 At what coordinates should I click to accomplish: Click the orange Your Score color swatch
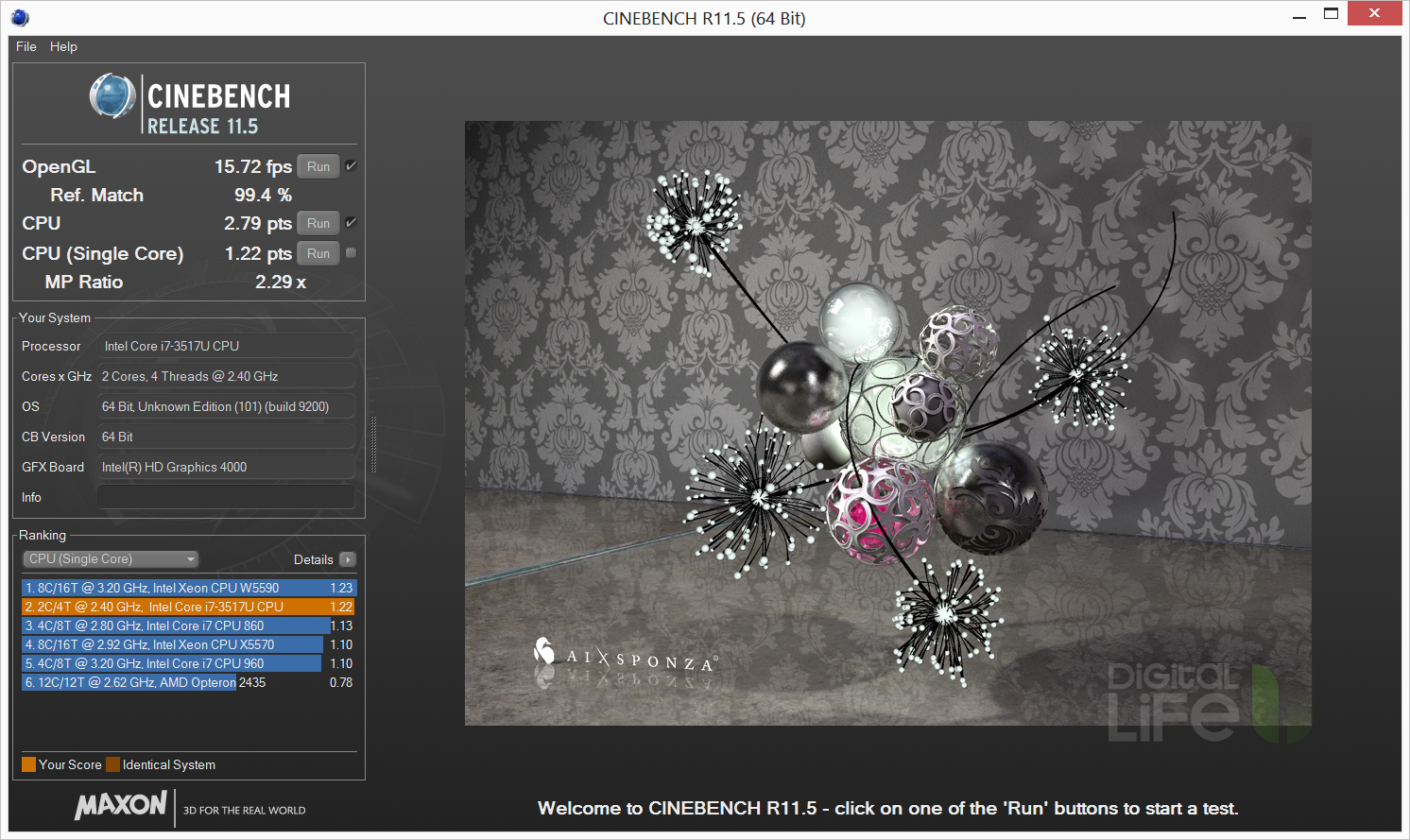tap(28, 764)
